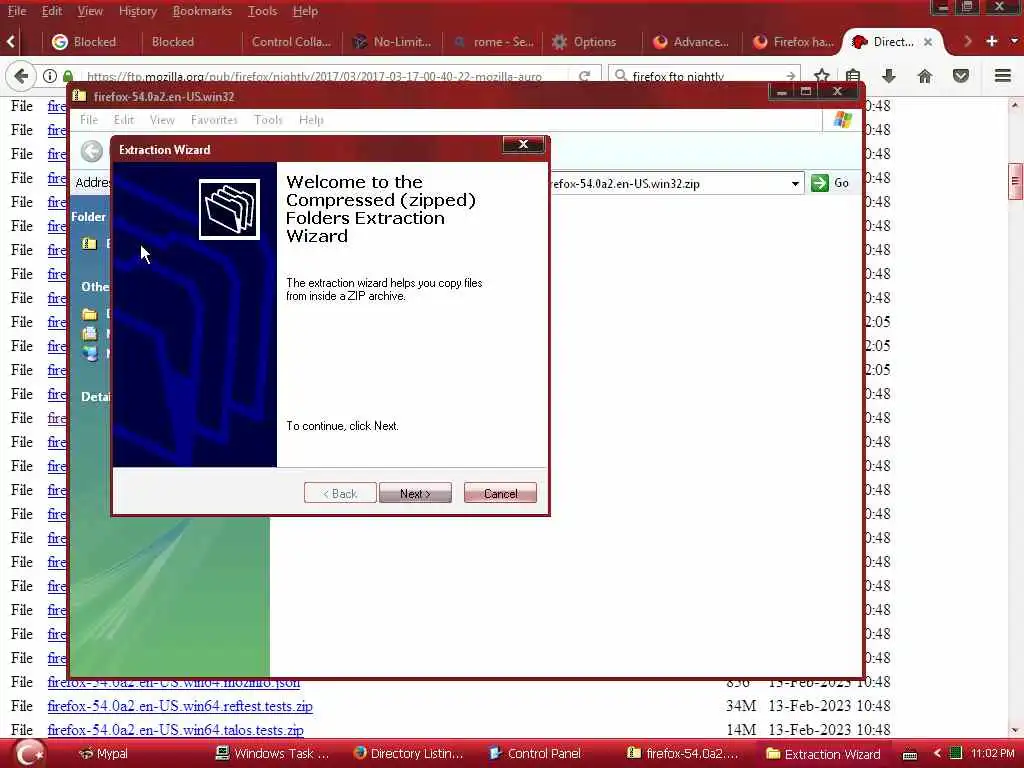Image resolution: width=1024 pixels, height=768 pixels.
Task: Open the list all tabs dropdown
Action: coord(1014,41)
